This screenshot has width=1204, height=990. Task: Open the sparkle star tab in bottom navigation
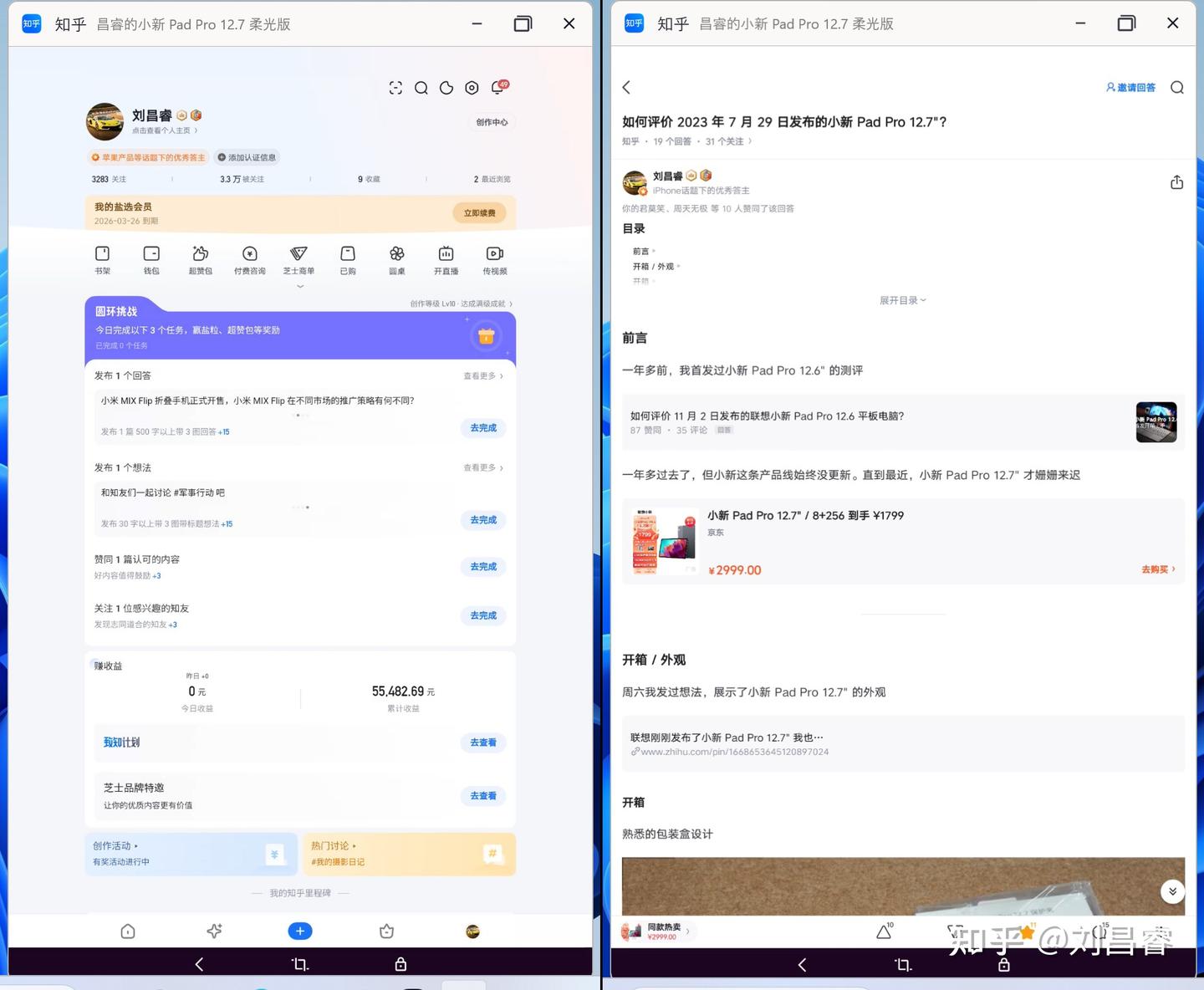(215, 931)
